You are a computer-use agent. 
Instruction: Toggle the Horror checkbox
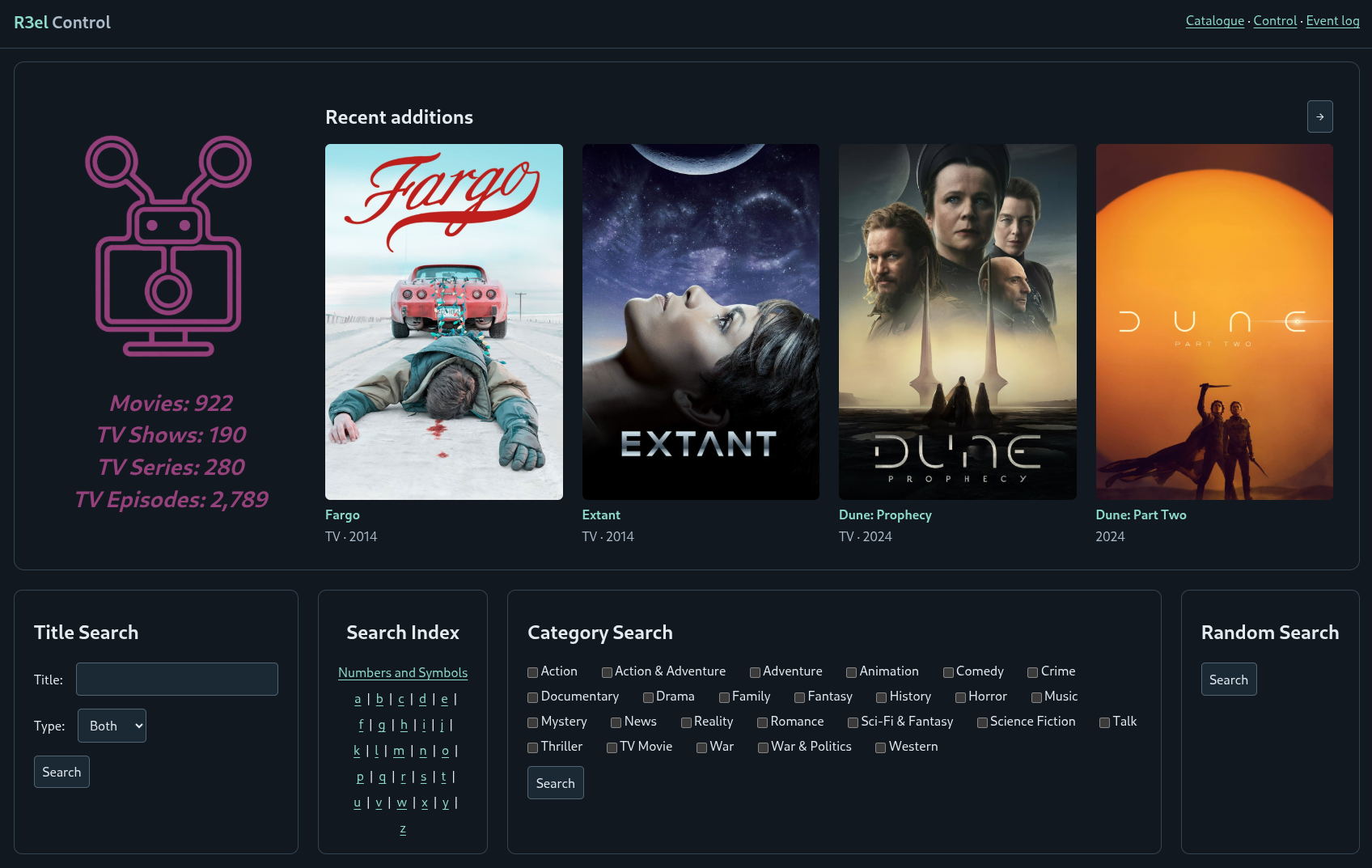[960, 697]
